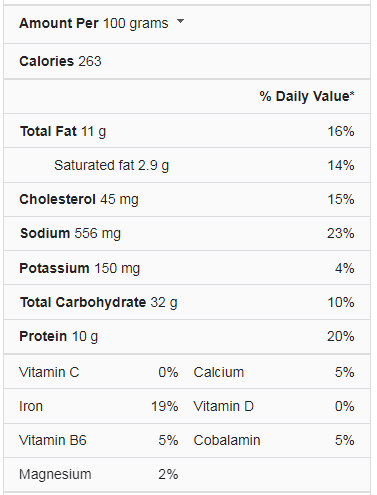Click the Vitamin C label
377x495 pixels.
pos(49,372)
